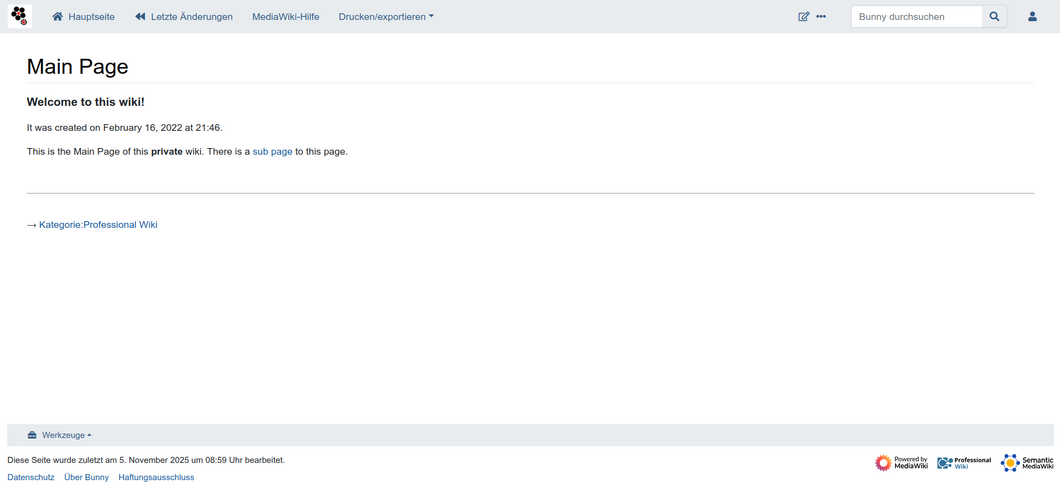Click the edit page pencil icon
The width and height of the screenshot is (1060, 489).
803,17
